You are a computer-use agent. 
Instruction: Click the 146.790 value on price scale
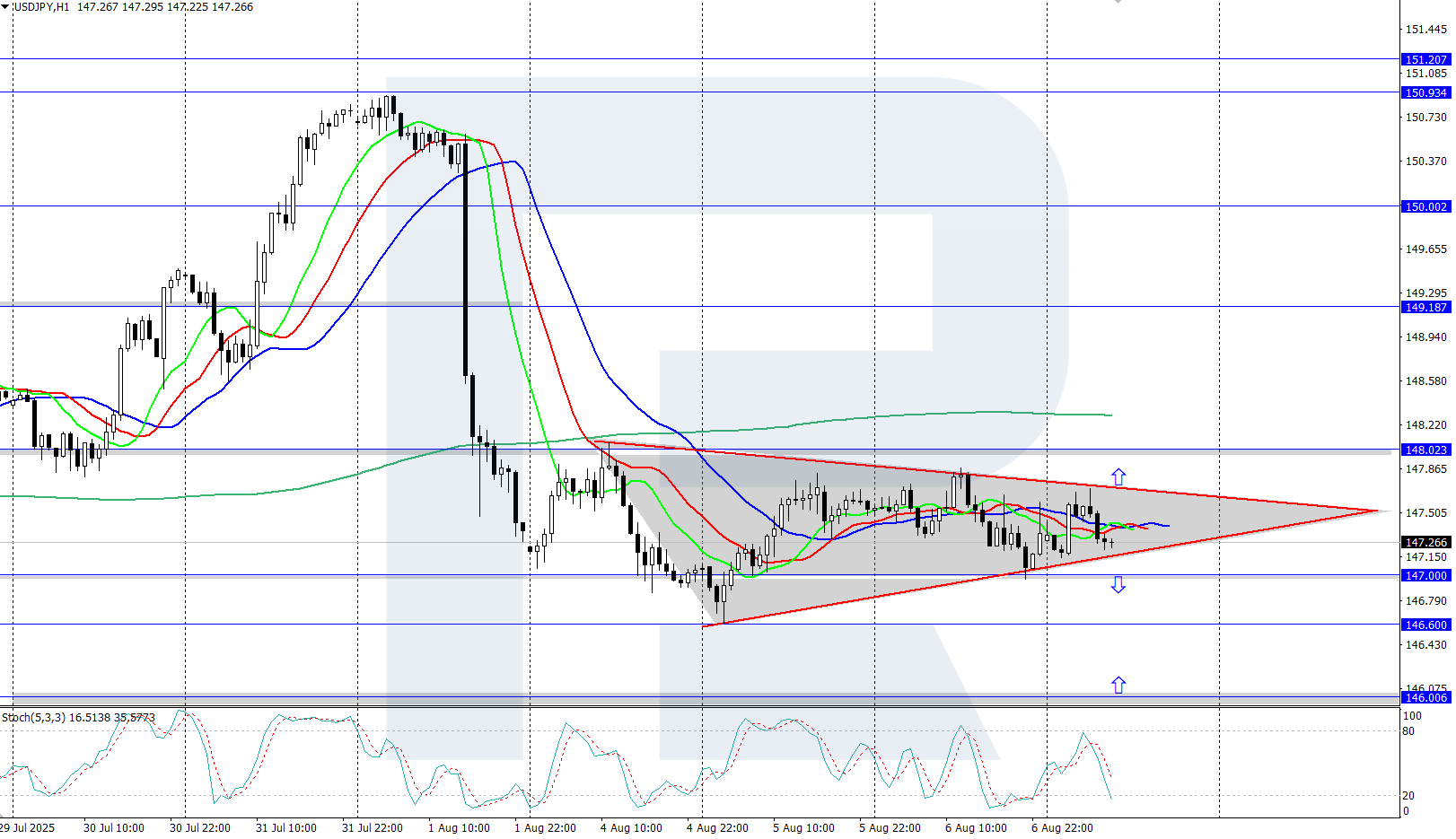click(1425, 600)
